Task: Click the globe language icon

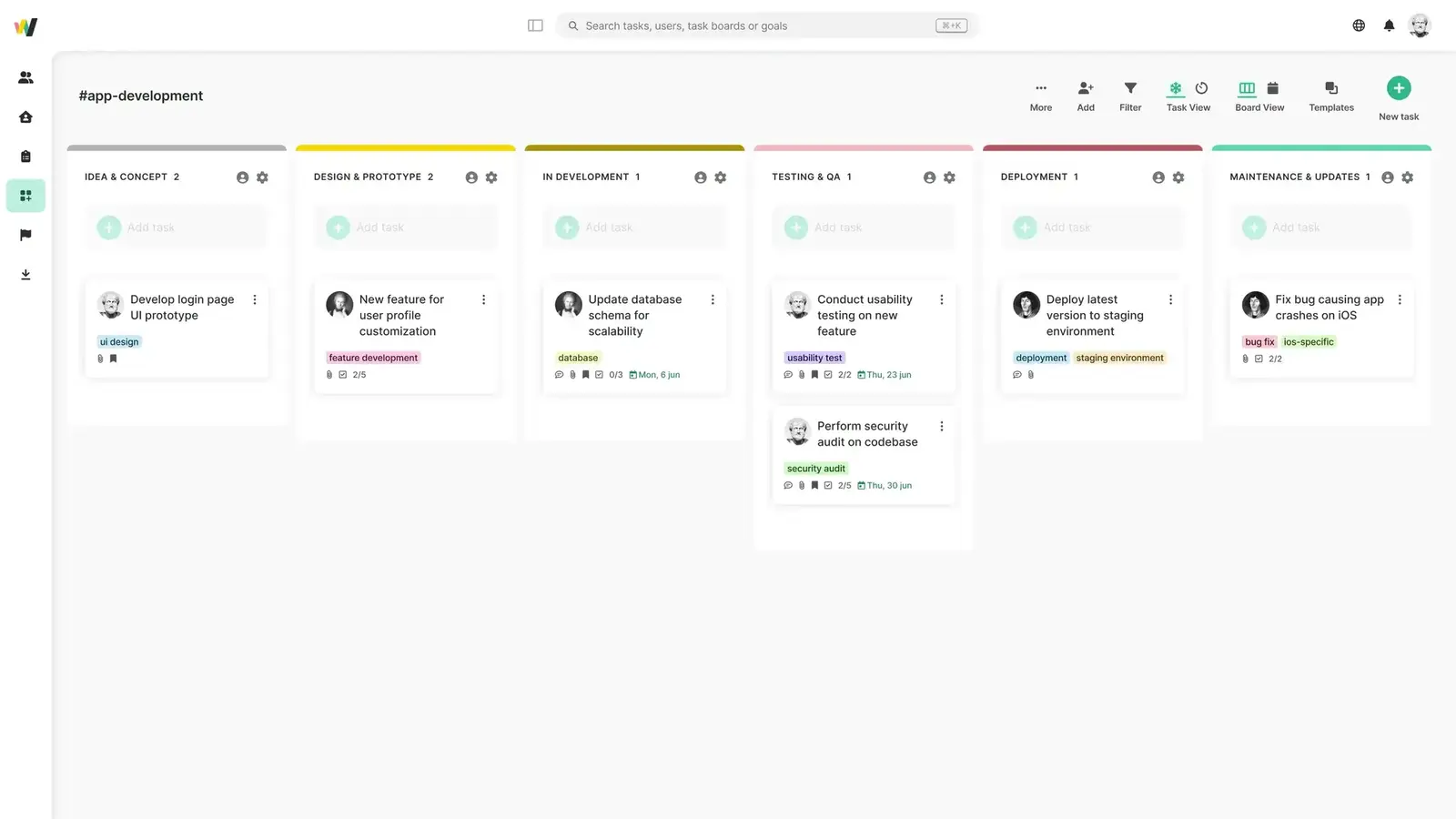Action: pyautogui.click(x=1359, y=25)
